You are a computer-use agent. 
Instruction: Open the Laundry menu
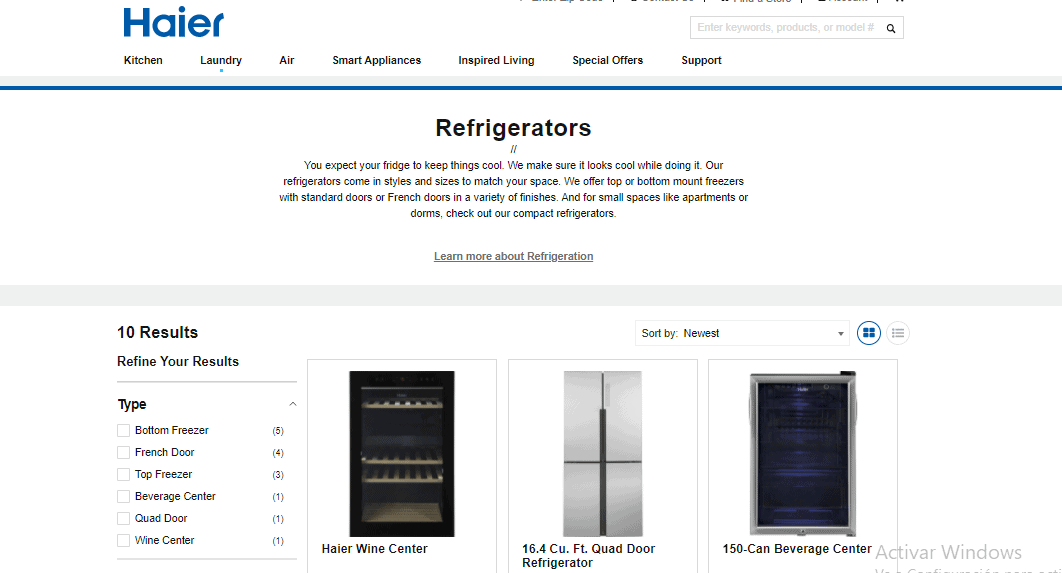[x=221, y=60]
